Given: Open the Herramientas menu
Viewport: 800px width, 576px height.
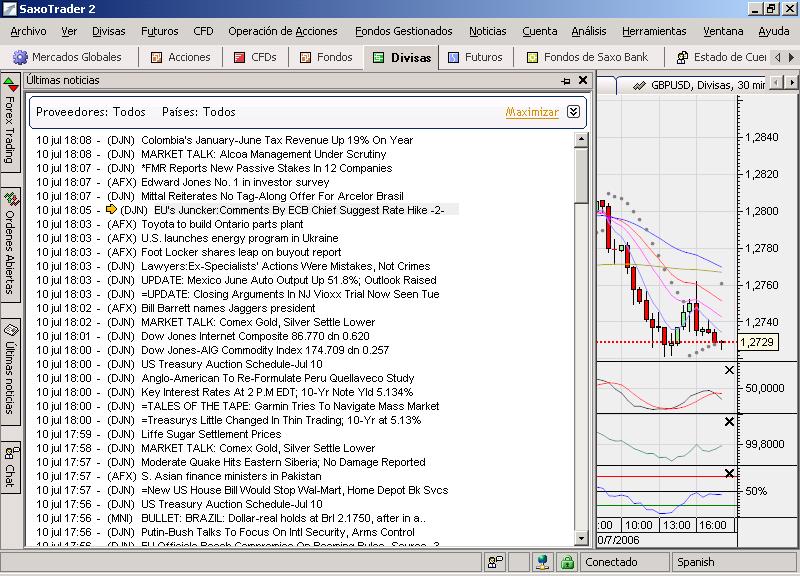Looking at the screenshot, I should pyautogui.click(x=654, y=31).
